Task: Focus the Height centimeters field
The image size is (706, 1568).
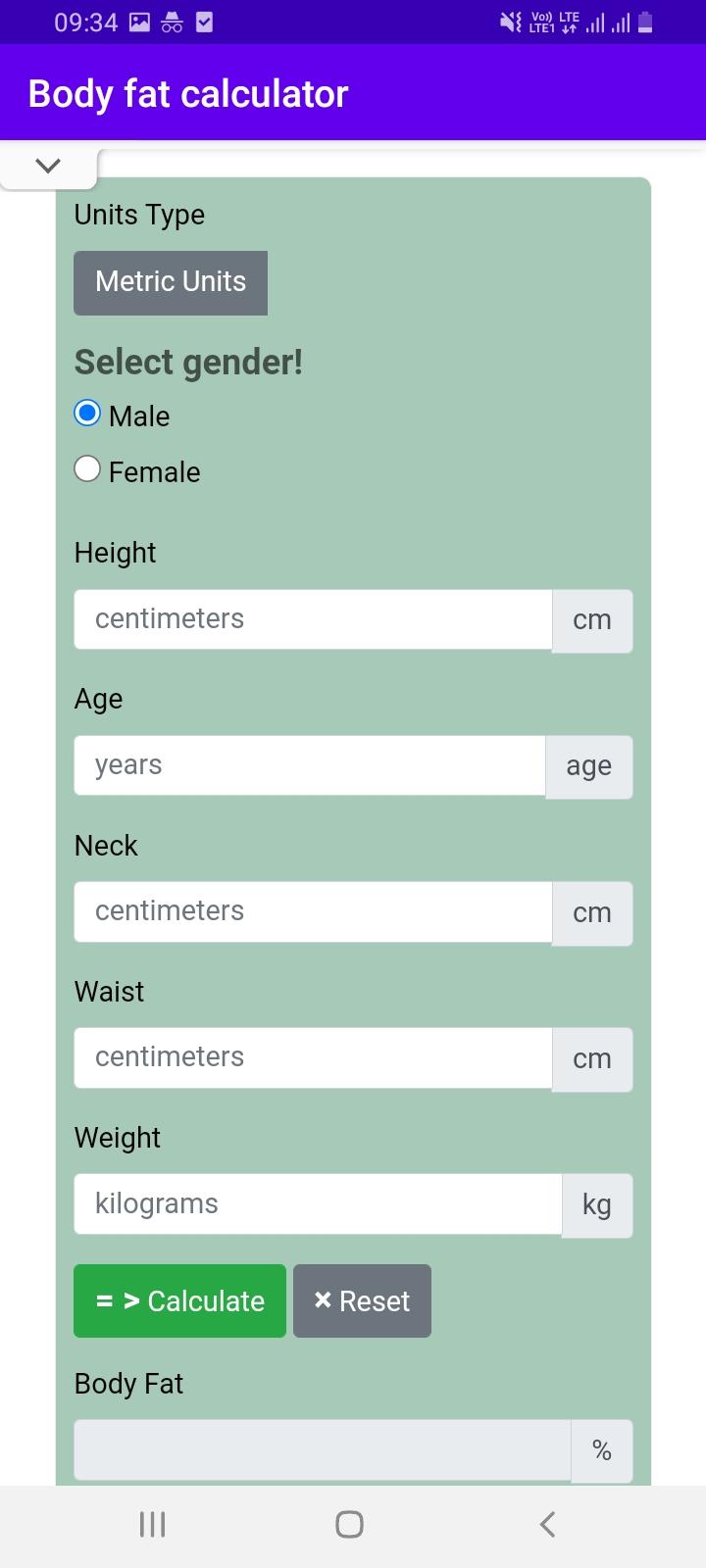Action: coord(313,619)
